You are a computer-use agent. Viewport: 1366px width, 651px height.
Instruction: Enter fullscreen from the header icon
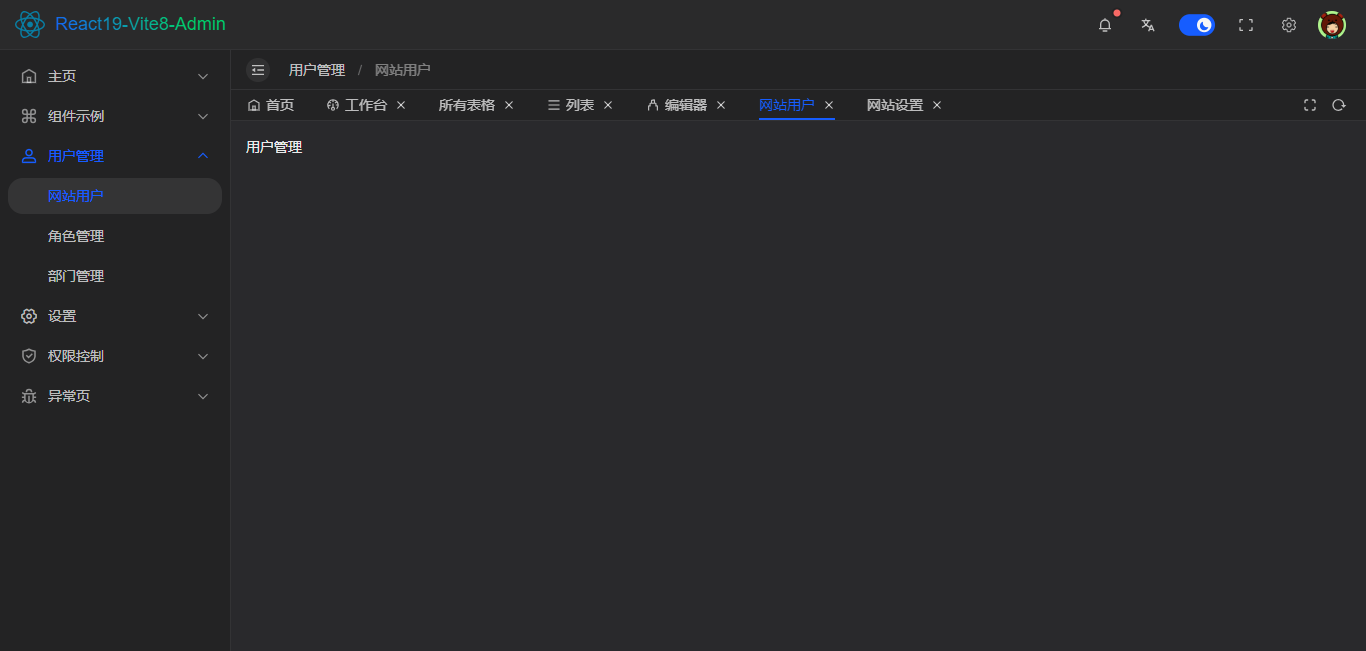point(1246,25)
